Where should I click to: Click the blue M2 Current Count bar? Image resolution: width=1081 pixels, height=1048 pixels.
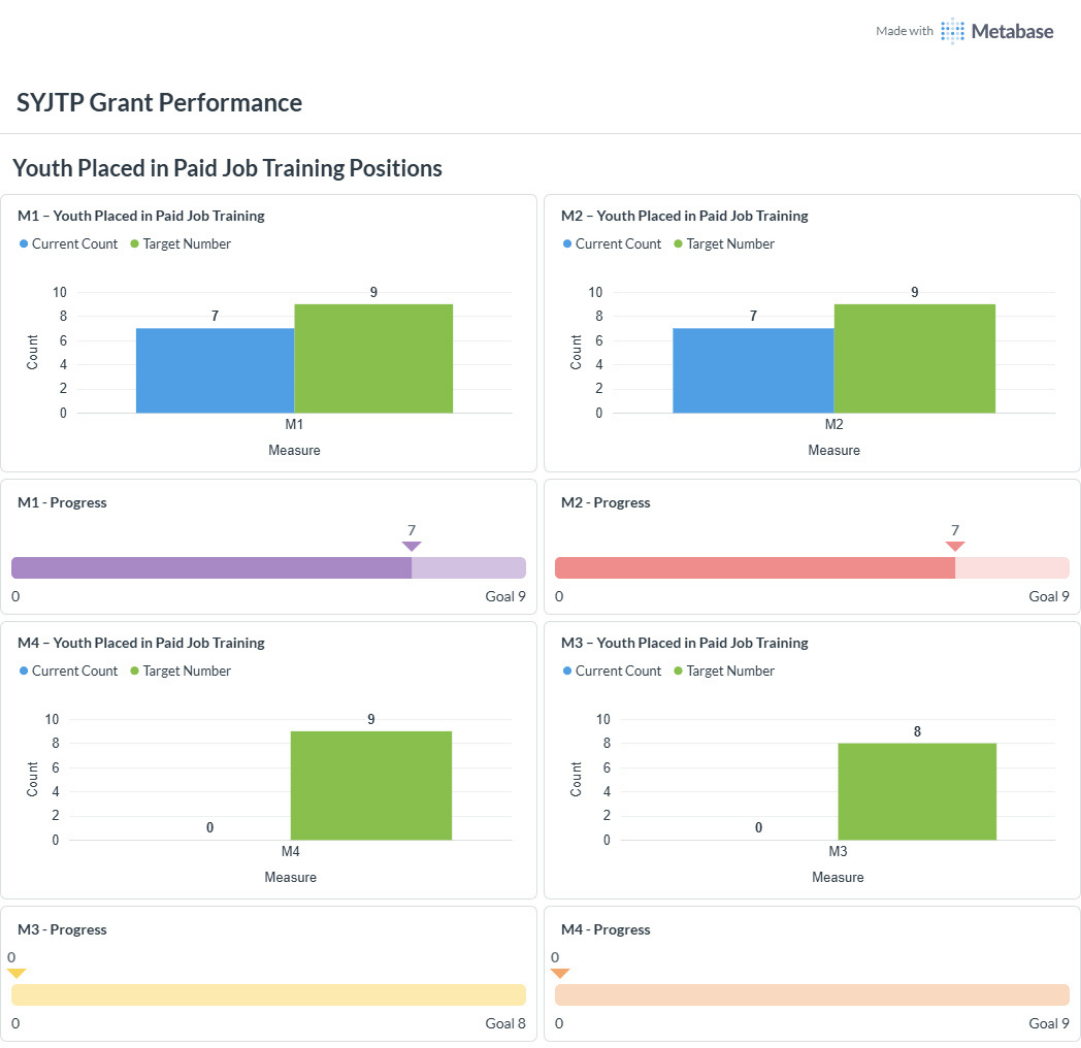point(753,371)
